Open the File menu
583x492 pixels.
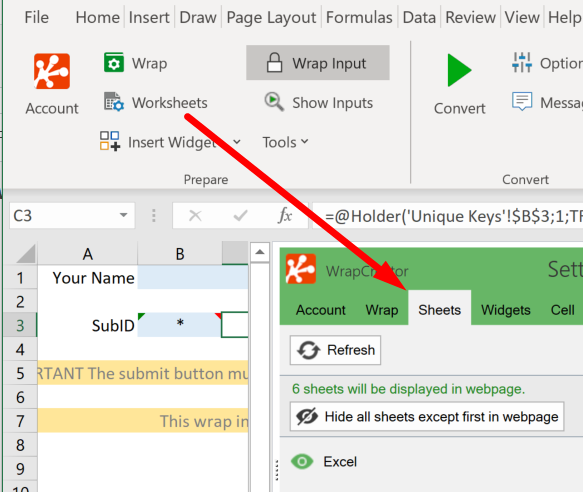[x=36, y=17]
